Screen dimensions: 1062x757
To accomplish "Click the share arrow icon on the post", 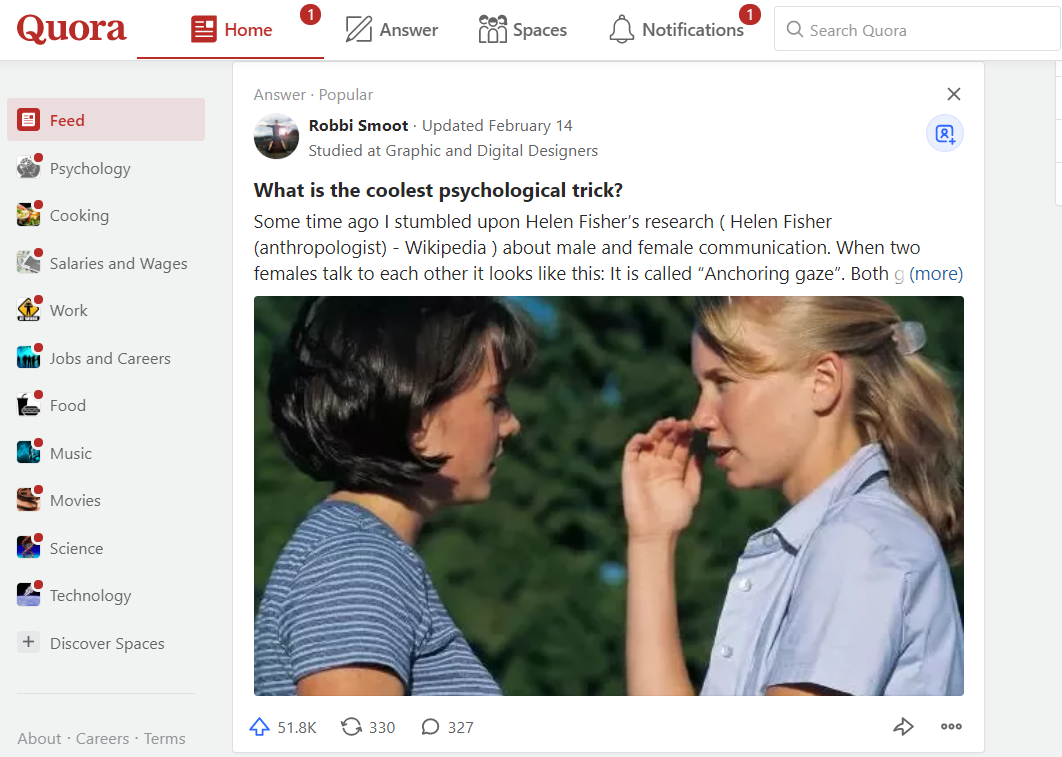I will tap(903, 727).
